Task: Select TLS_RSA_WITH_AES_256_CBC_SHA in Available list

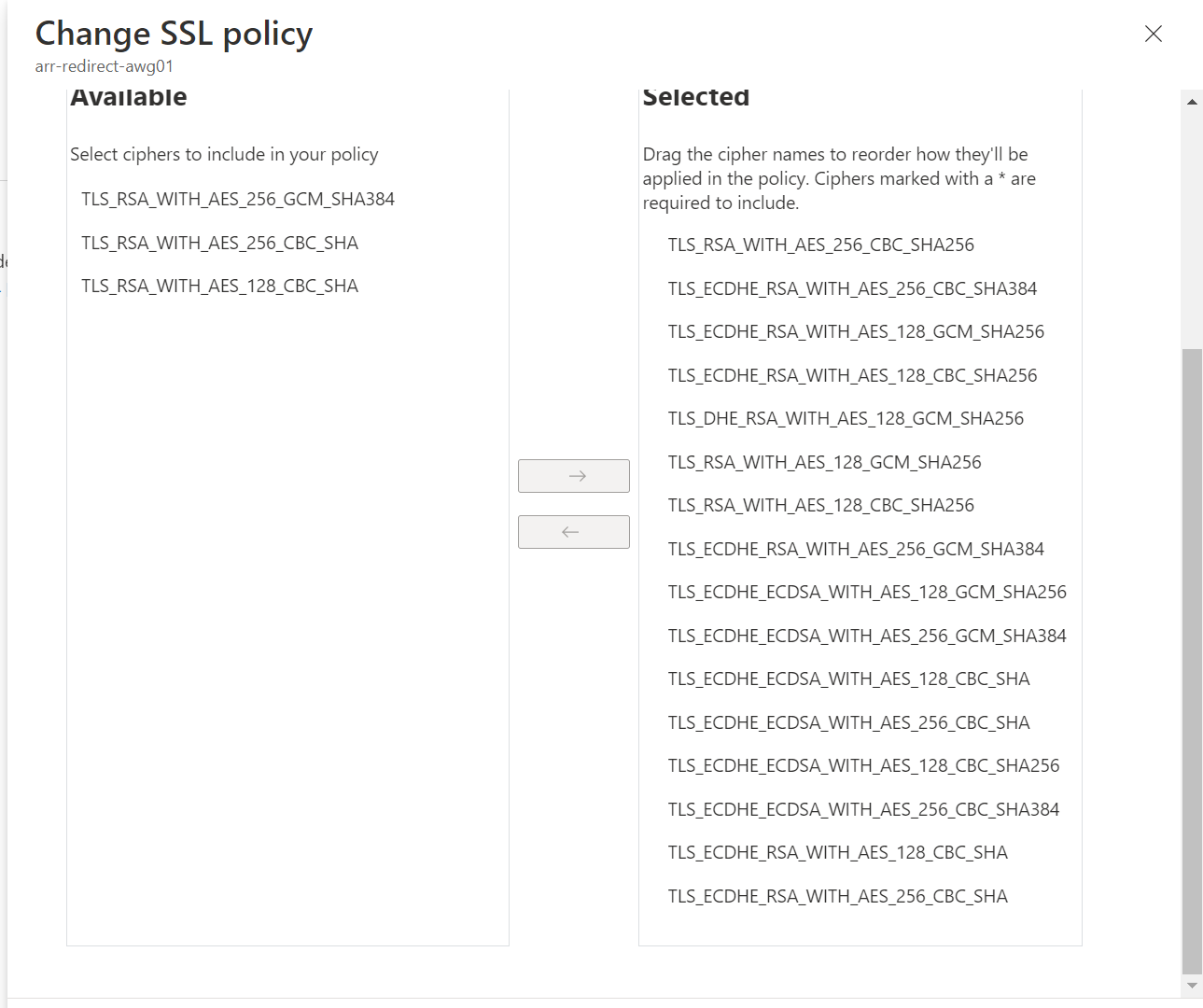Action: point(219,243)
